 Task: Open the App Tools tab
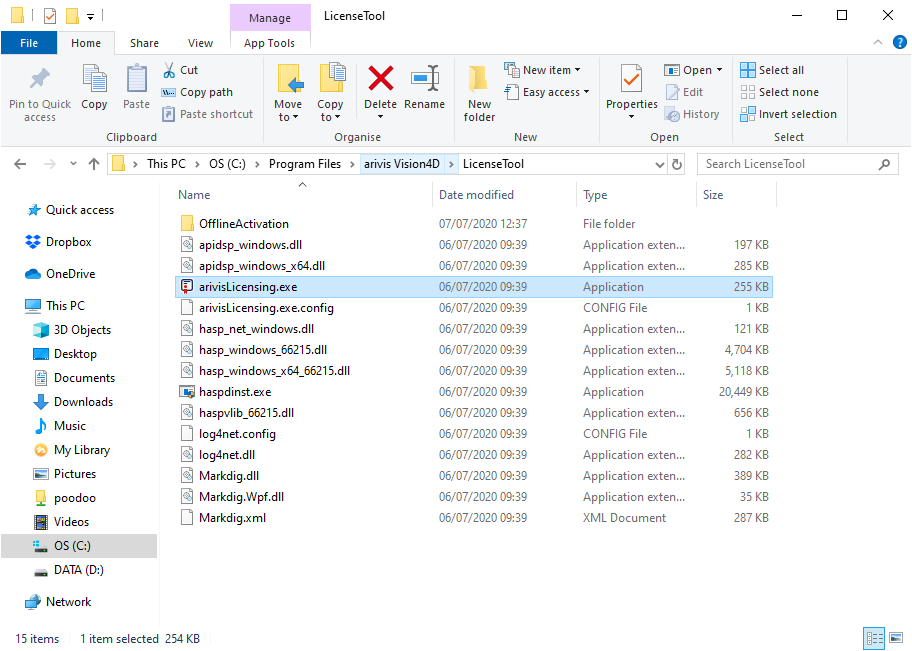coord(269,43)
